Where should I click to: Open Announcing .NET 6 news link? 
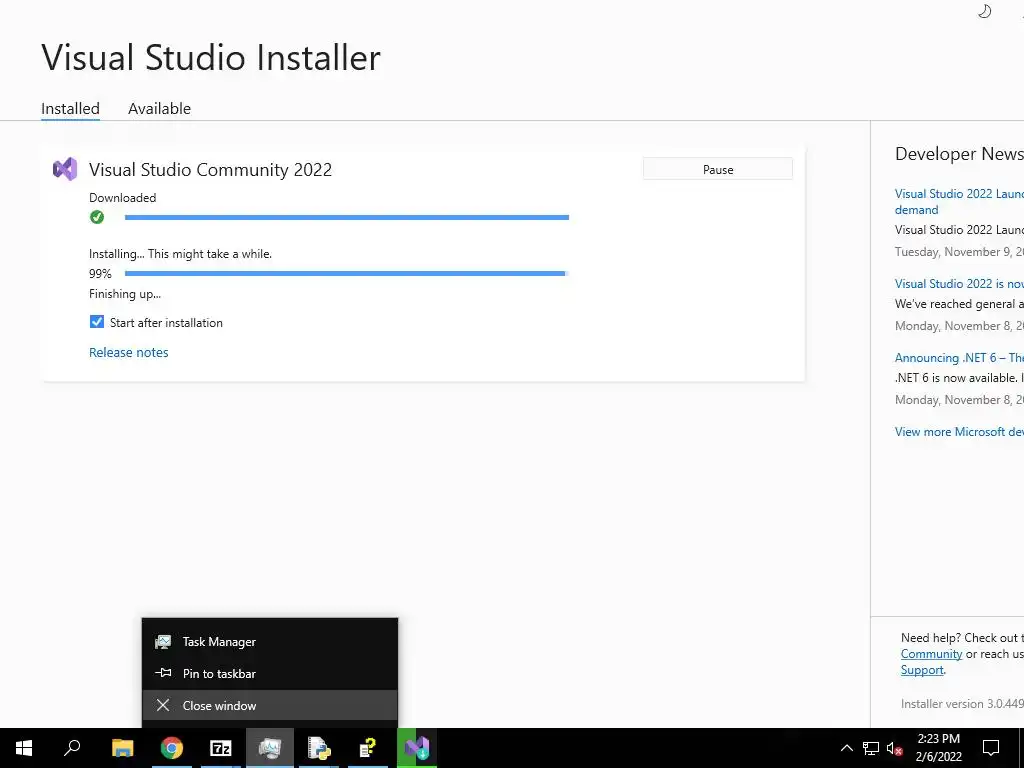click(x=959, y=357)
